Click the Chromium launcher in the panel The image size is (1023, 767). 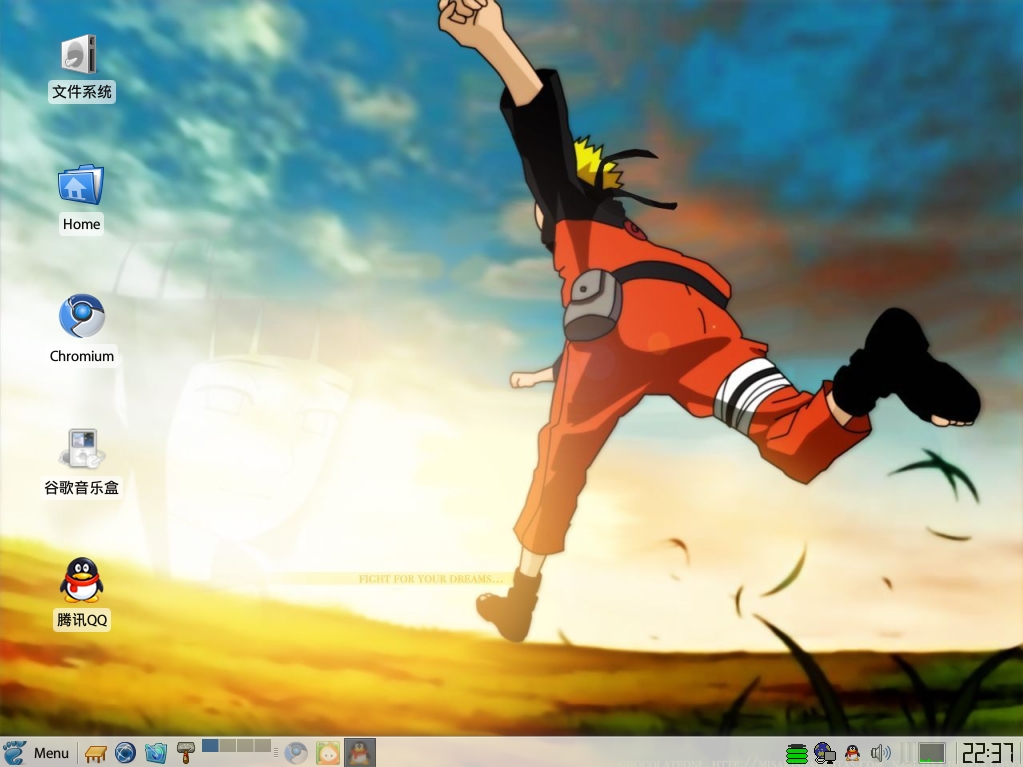click(x=296, y=753)
